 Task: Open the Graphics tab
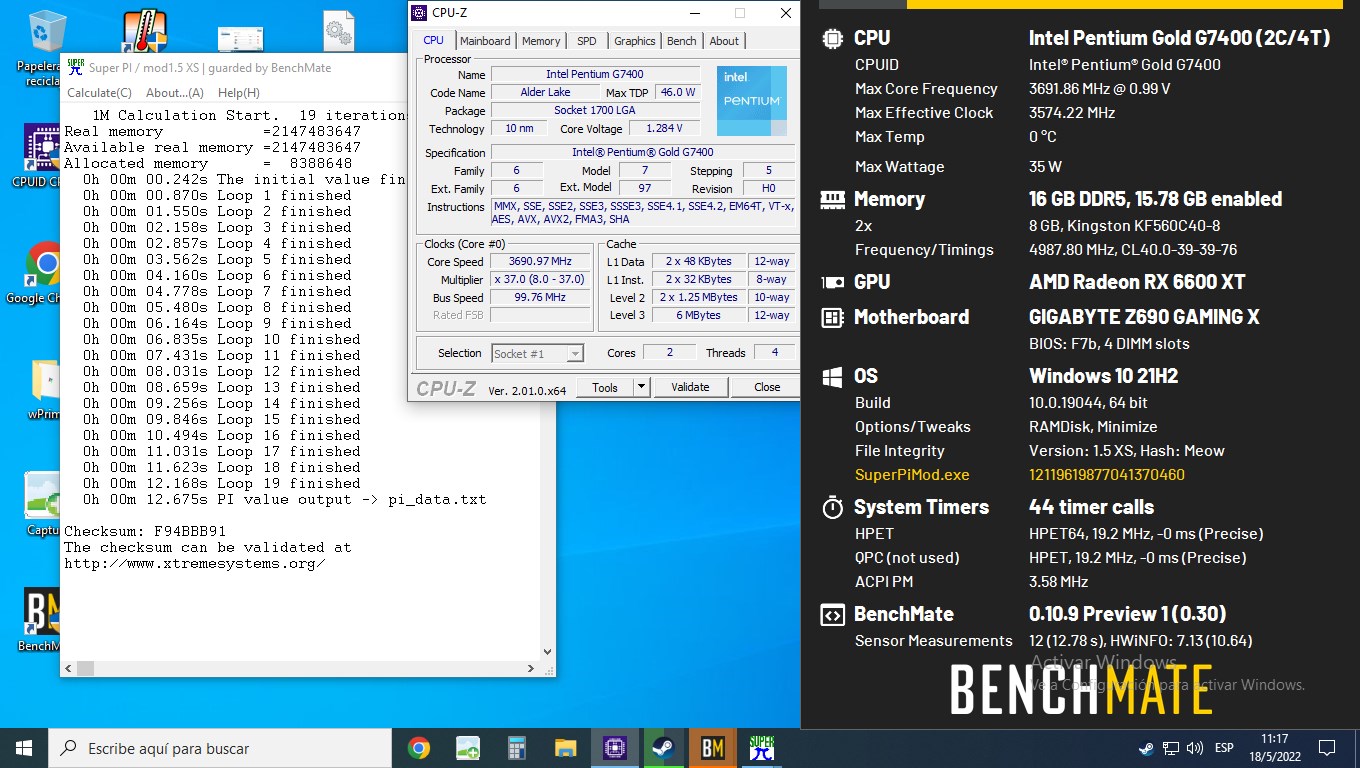click(x=635, y=41)
